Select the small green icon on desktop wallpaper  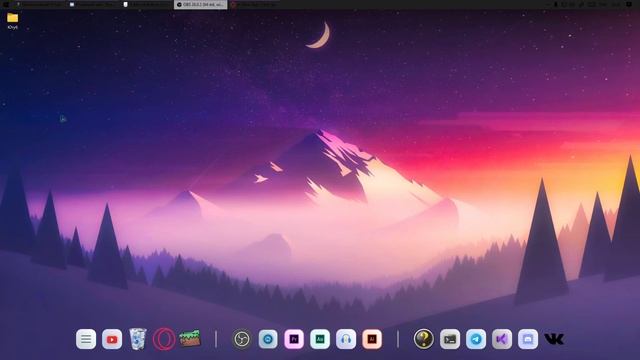(63, 119)
